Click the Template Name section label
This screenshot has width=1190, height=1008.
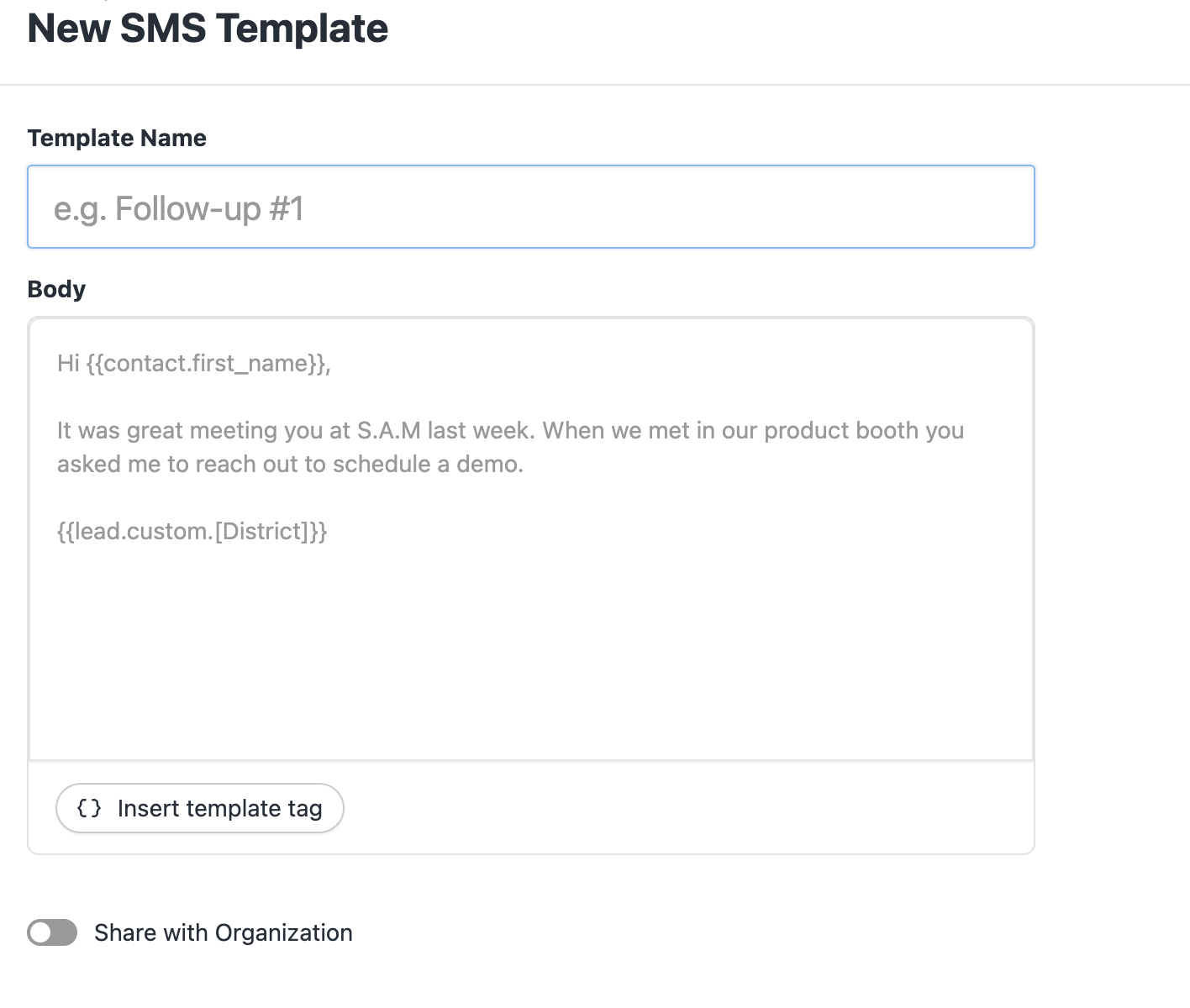click(117, 138)
